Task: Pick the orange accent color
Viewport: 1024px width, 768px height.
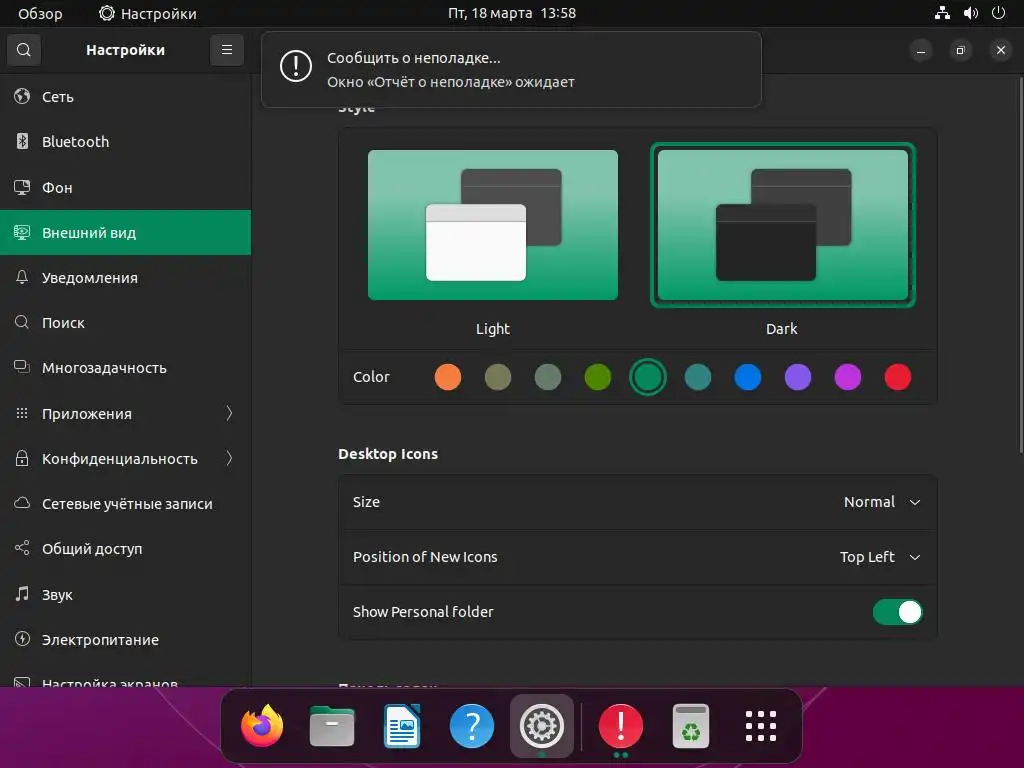Action: pyautogui.click(x=448, y=377)
